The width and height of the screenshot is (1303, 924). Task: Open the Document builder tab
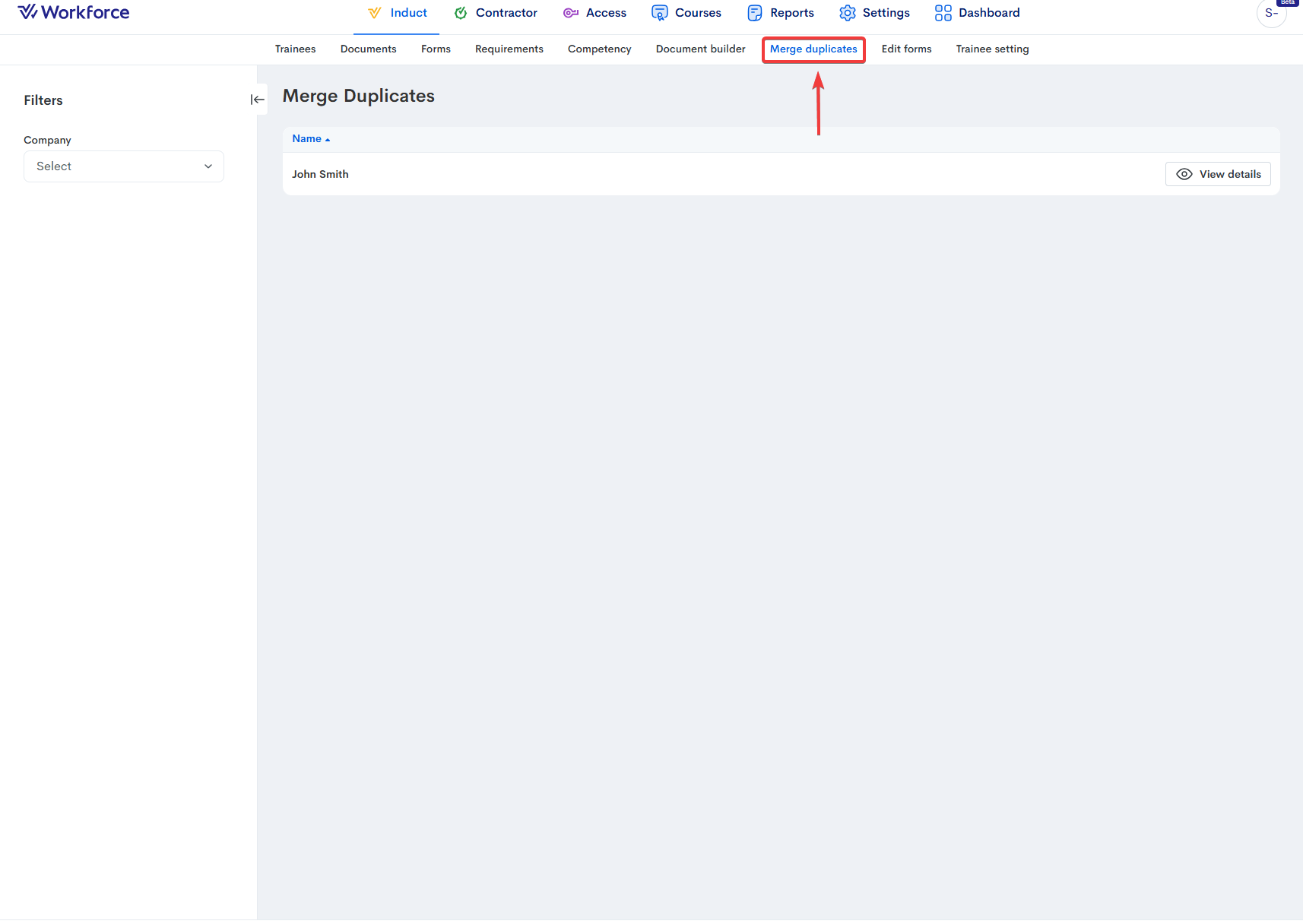click(700, 49)
